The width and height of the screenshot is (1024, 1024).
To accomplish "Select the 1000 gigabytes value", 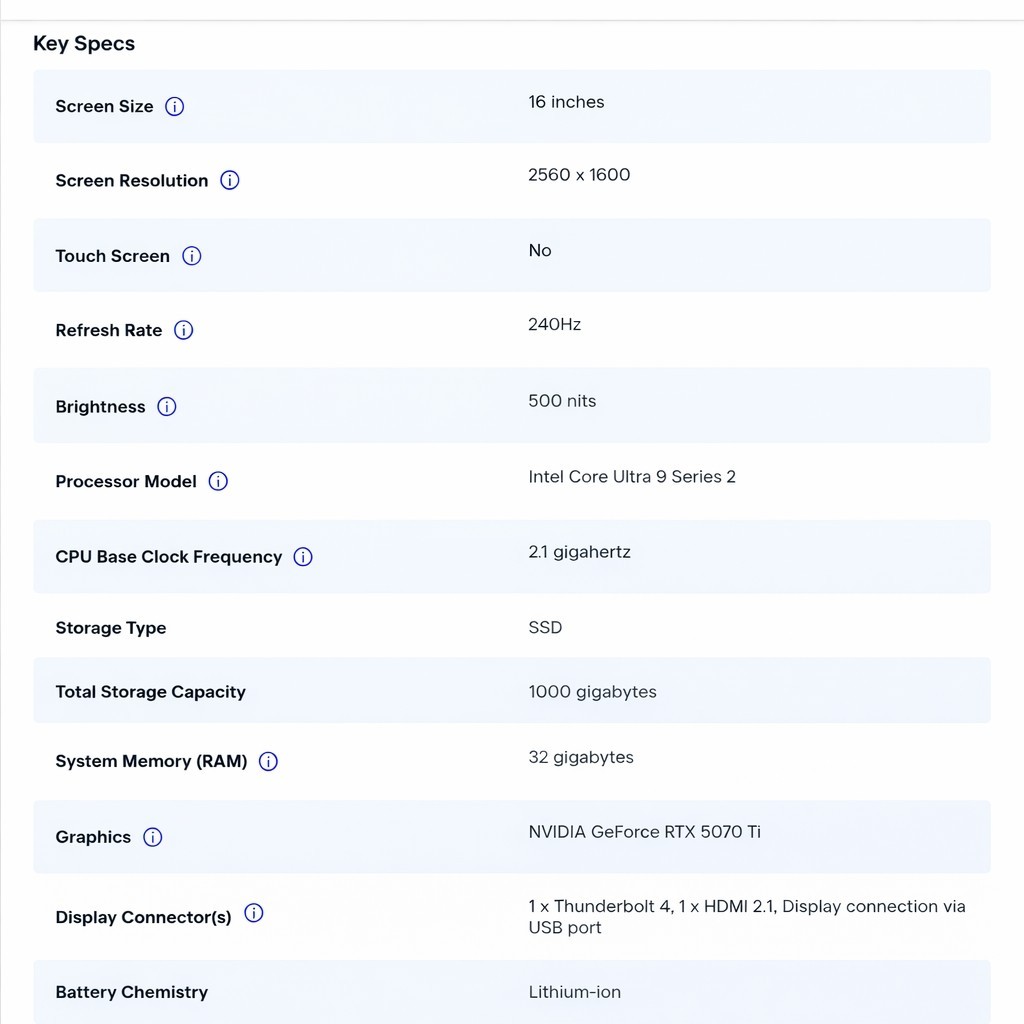I will pyautogui.click(x=592, y=692).
